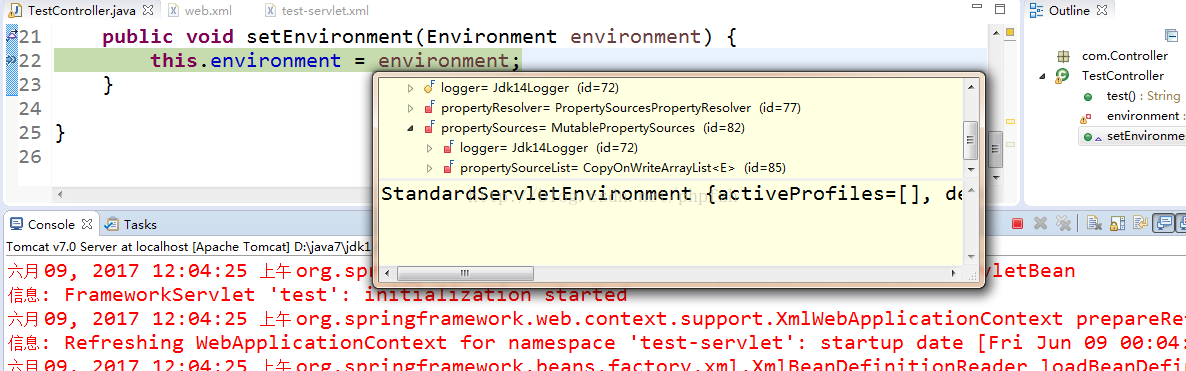Click the this.environment assignment on line 22
Image resolution: width=1186 pixels, height=371 pixels.
[x=335, y=61]
